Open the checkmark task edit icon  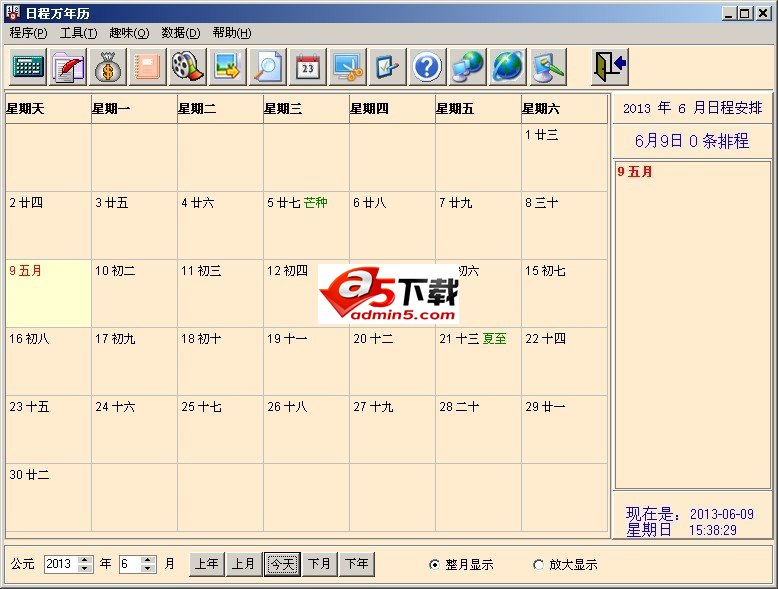tap(388, 66)
